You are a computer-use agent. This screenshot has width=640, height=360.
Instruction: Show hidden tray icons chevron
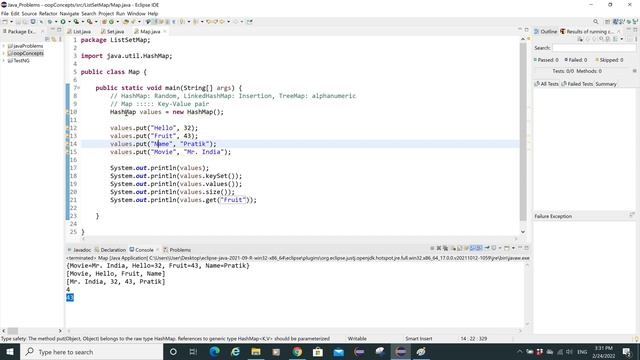(520, 351)
